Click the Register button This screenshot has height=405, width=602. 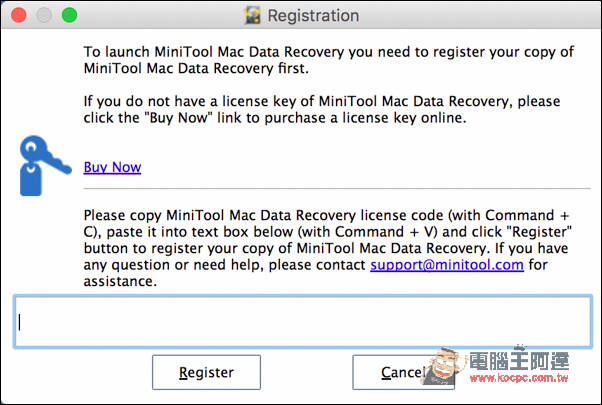point(206,372)
